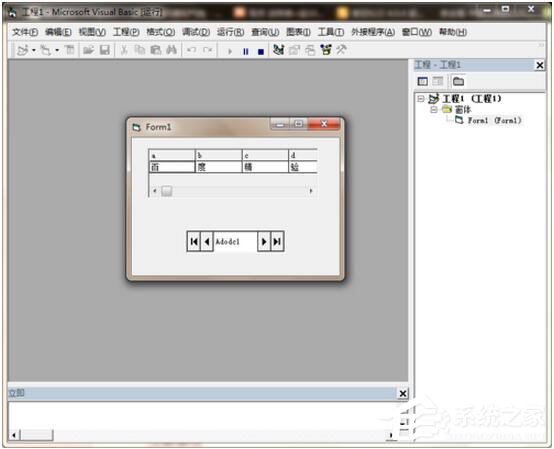Viewport: 554px width, 449px height.
Task: Jump to first record on Adodc1
Action: (x=194, y=242)
